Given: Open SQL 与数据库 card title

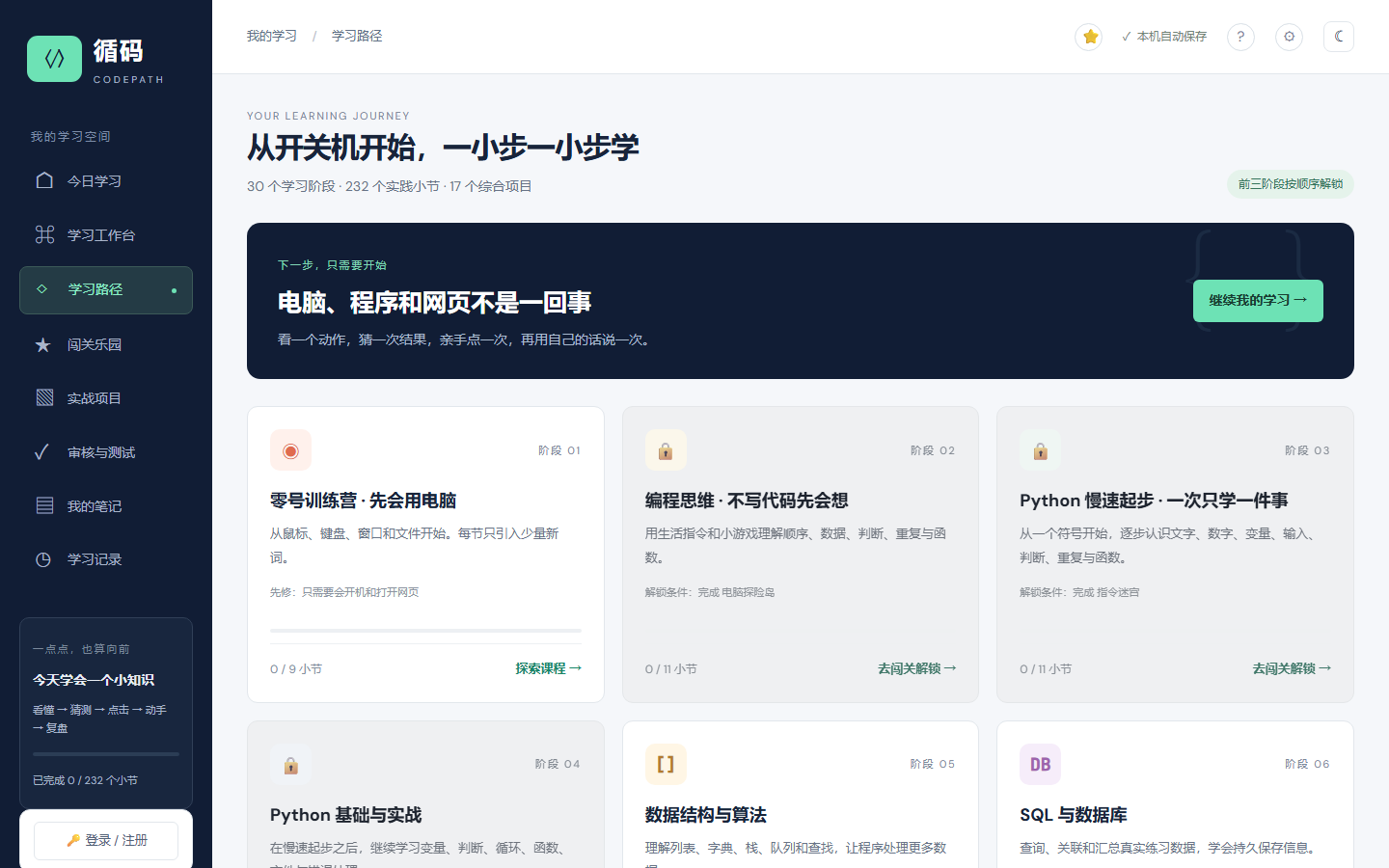Looking at the screenshot, I should 1074,815.
